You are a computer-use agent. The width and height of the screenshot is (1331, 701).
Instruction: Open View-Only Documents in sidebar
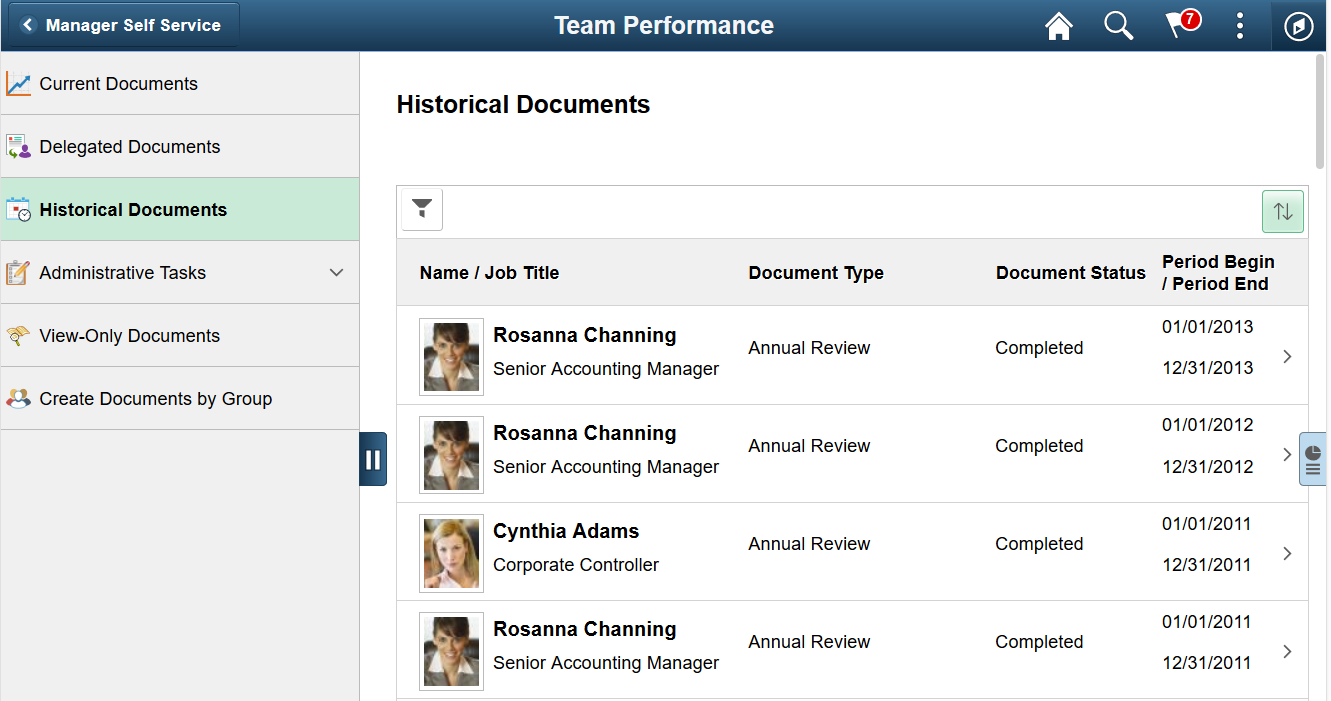point(180,336)
